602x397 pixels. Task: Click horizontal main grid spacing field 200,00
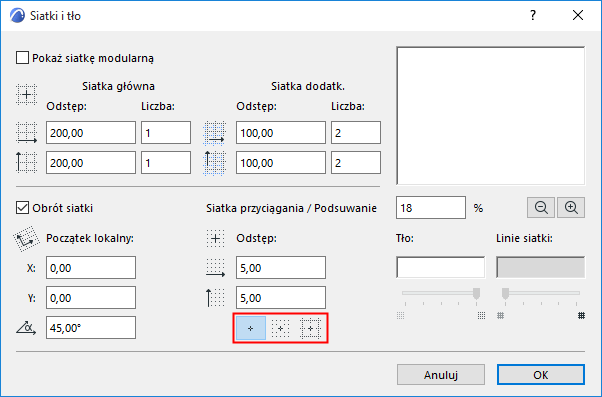point(91,133)
